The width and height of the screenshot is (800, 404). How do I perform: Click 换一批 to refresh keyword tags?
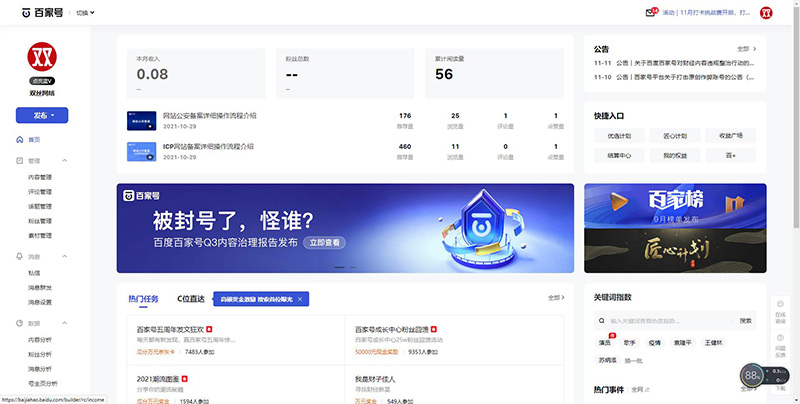pyautogui.click(x=633, y=361)
